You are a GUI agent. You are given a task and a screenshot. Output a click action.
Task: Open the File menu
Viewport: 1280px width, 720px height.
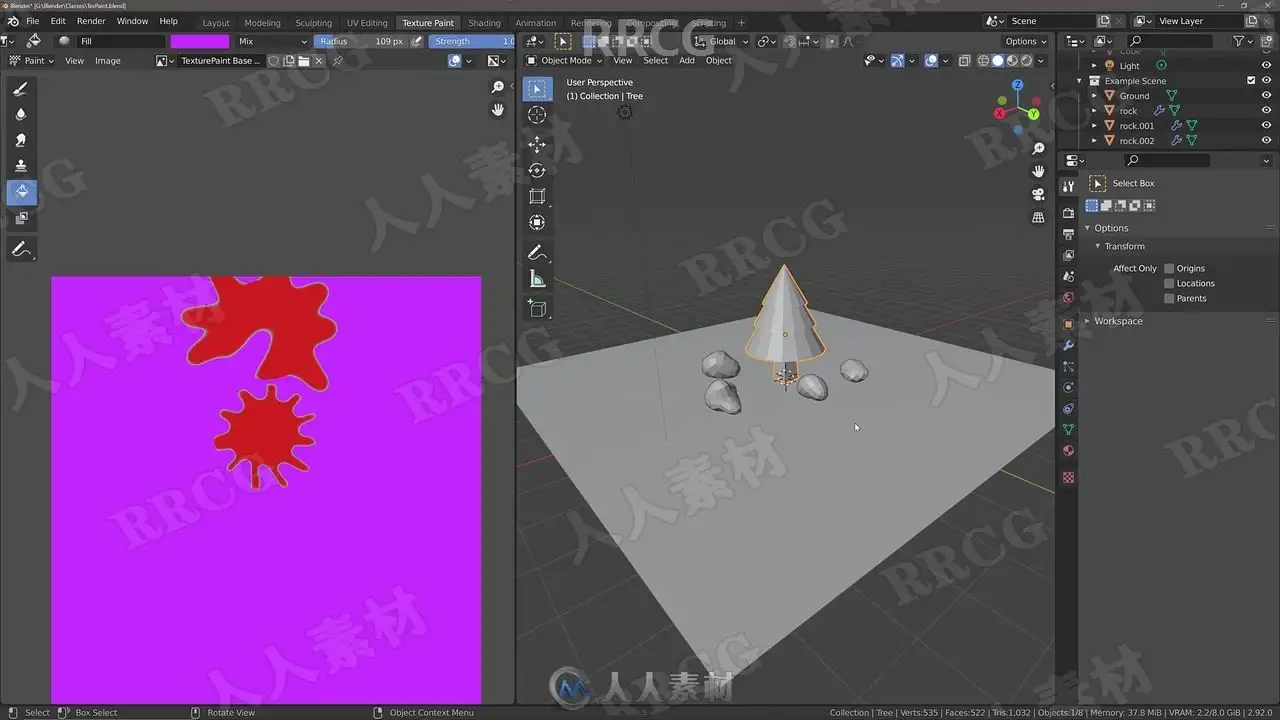[x=33, y=21]
